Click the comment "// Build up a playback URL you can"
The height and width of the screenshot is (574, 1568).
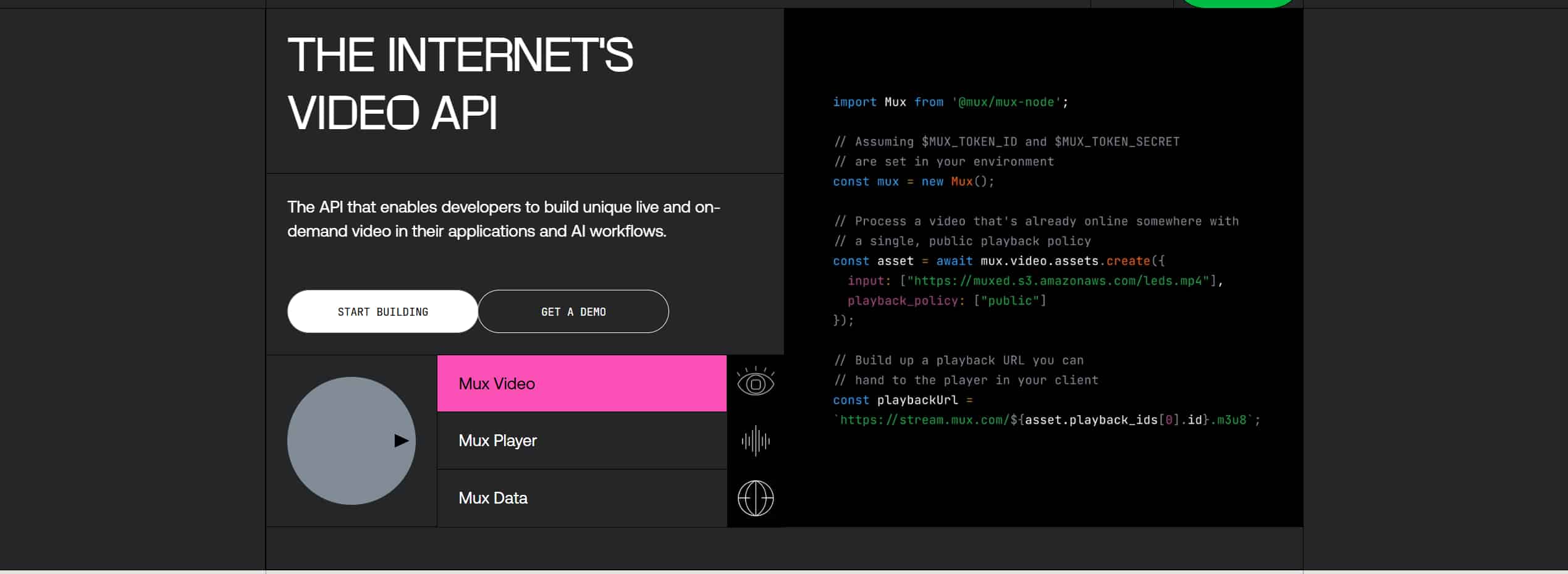(x=958, y=360)
